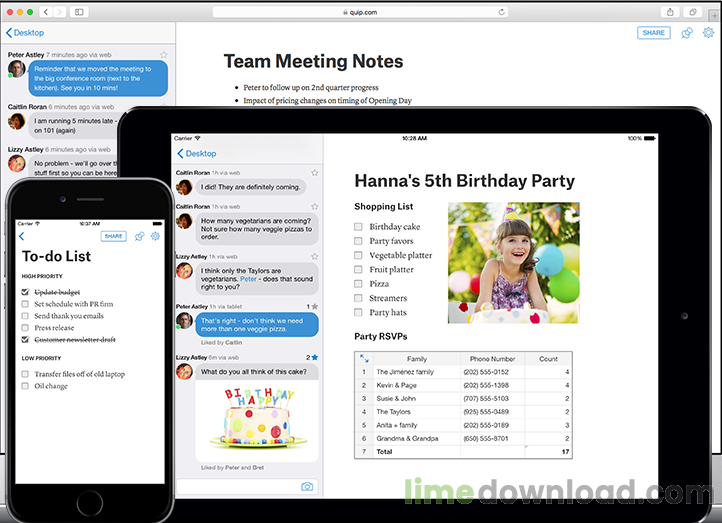Screen dimensions: 722x523
Task: Tap the SHARE button on the iPhone
Action: coord(113,236)
